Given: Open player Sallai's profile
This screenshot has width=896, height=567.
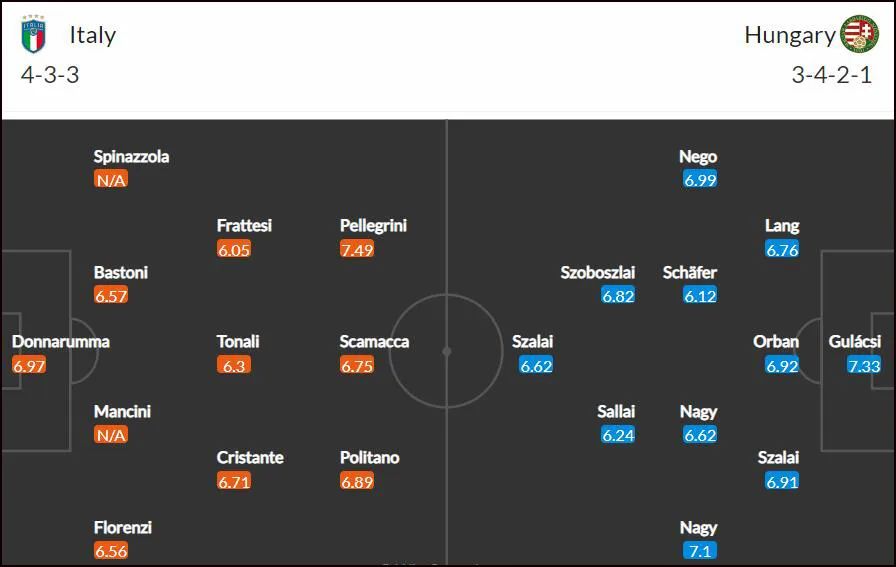Looking at the screenshot, I should point(616,411).
